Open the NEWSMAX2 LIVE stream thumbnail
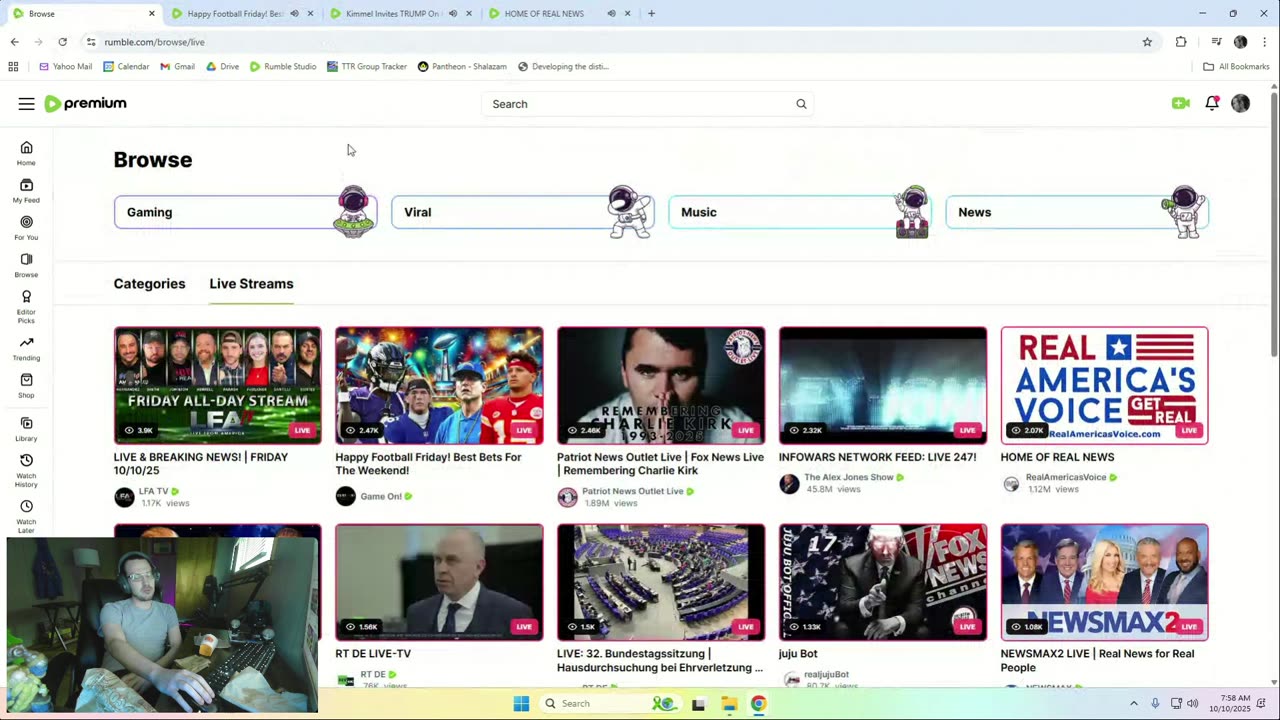Screen dimensions: 1280x720 pos(1105,582)
